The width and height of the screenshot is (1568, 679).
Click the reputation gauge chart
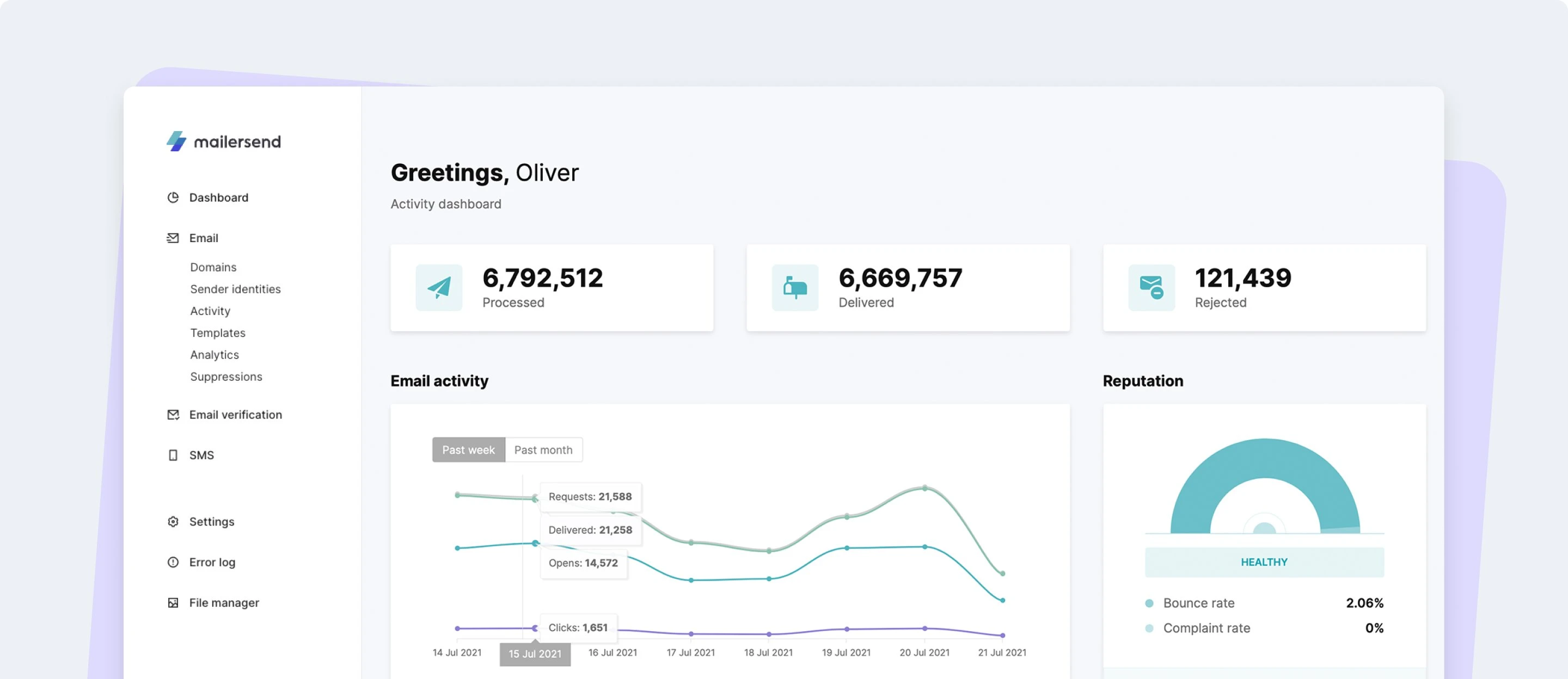click(1264, 486)
